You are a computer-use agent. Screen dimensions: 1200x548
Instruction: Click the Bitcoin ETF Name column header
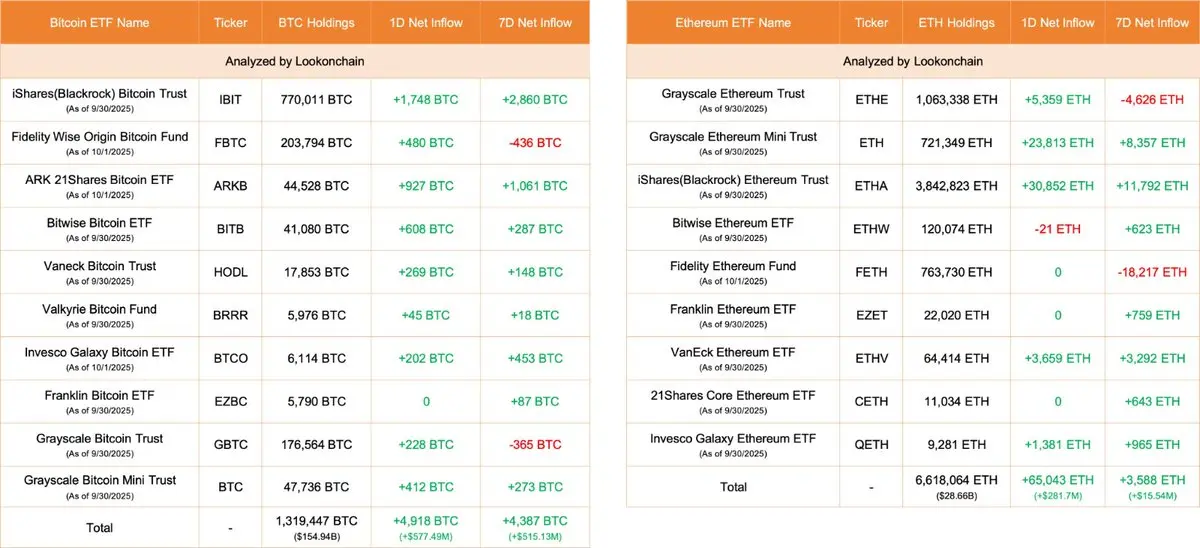(x=99, y=22)
